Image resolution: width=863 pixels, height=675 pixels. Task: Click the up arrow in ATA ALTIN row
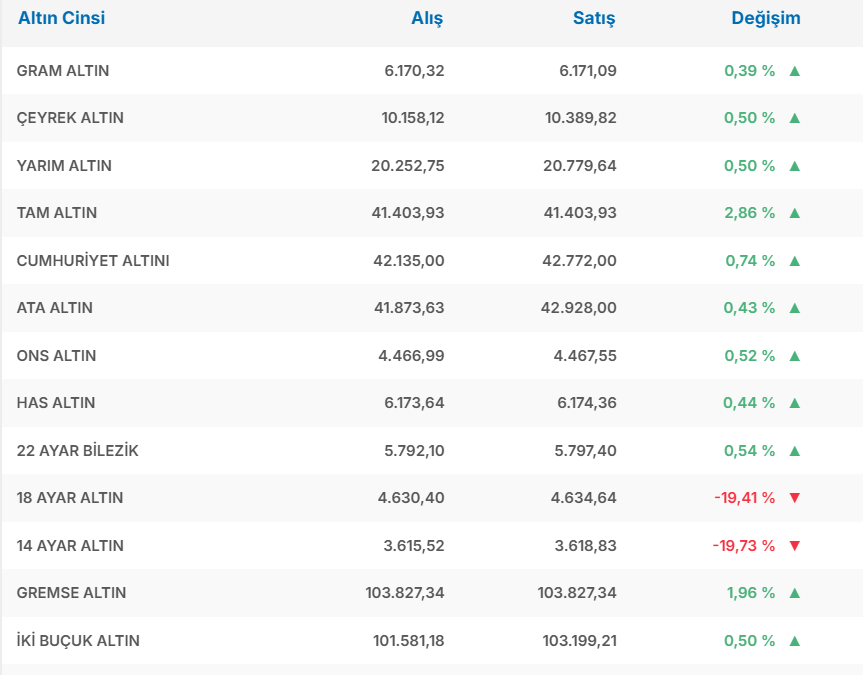(x=795, y=308)
